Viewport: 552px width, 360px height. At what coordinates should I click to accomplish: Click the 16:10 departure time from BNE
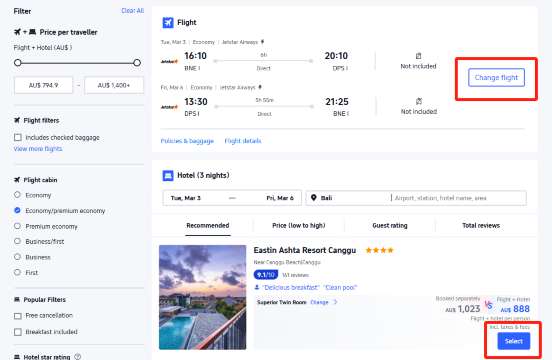pyautogui.click(x=195, y=56)
